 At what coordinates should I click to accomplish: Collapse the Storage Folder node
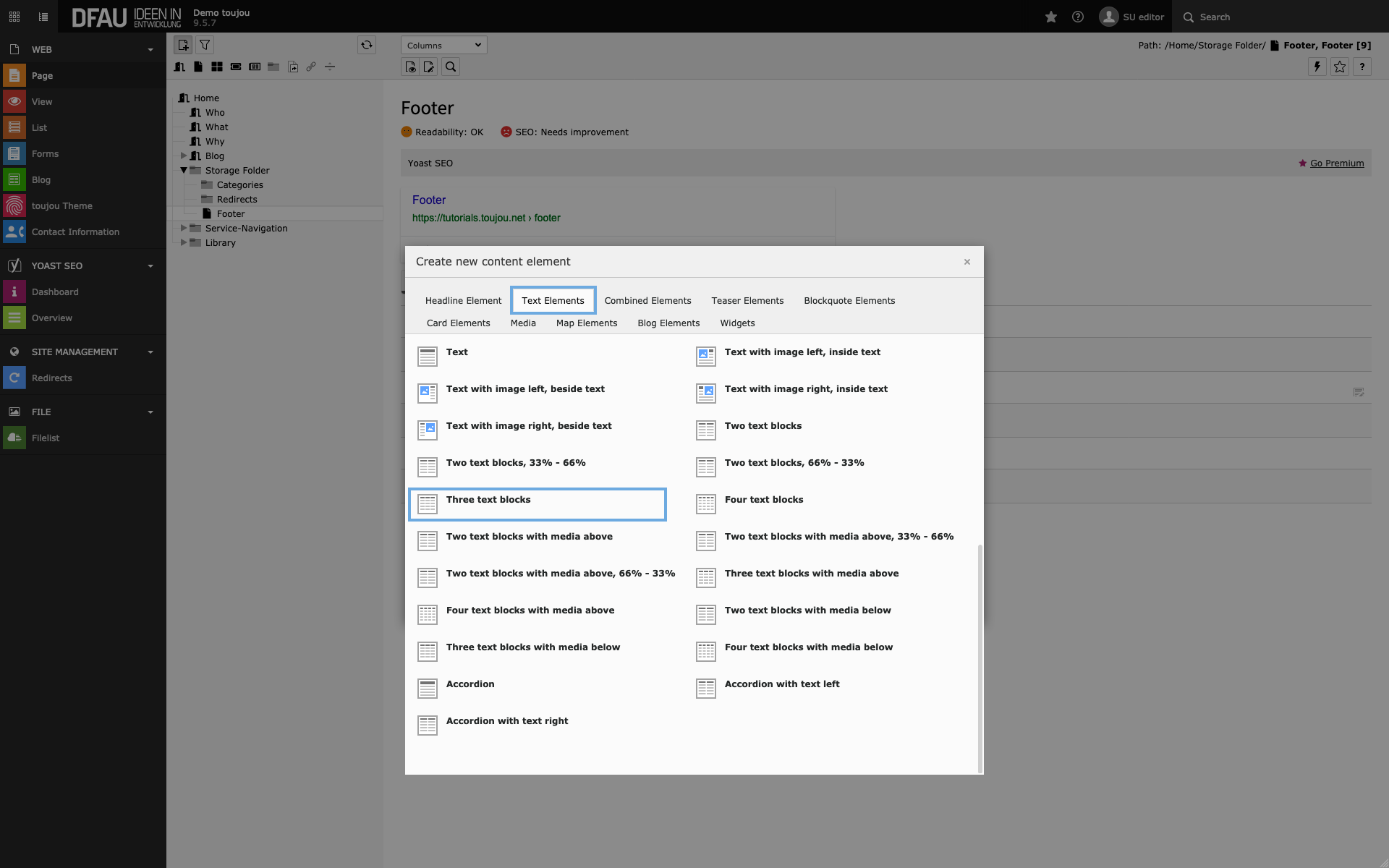pyautogui.click(x=184, y=170)
